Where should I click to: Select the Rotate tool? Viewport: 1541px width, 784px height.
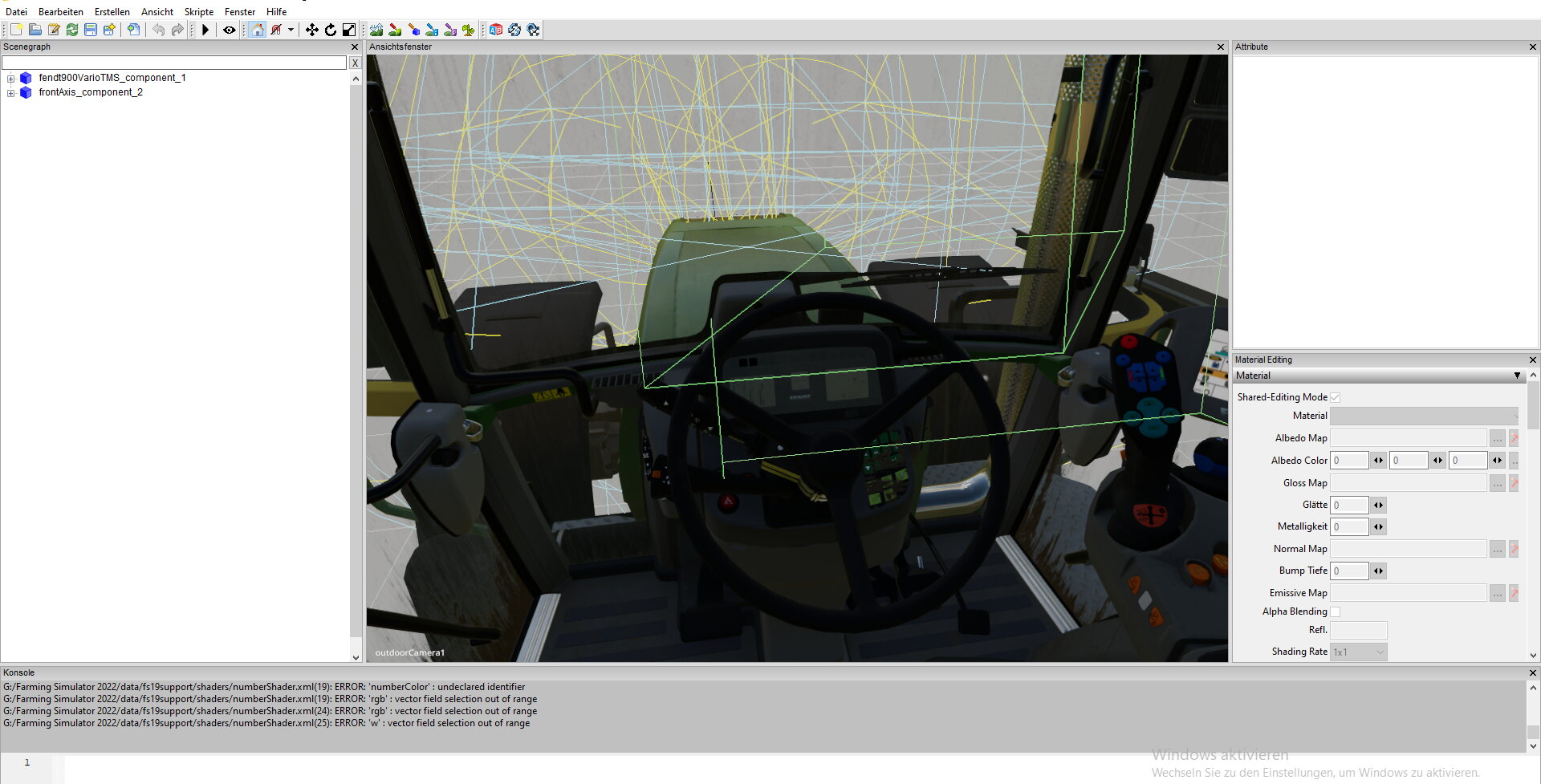coord(331,30)
